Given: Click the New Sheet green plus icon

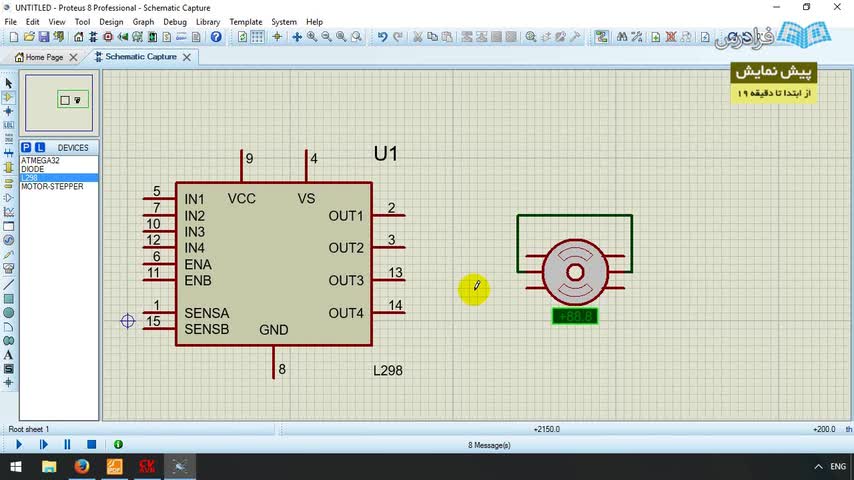Looking at the screenshot, I should 656,37.
